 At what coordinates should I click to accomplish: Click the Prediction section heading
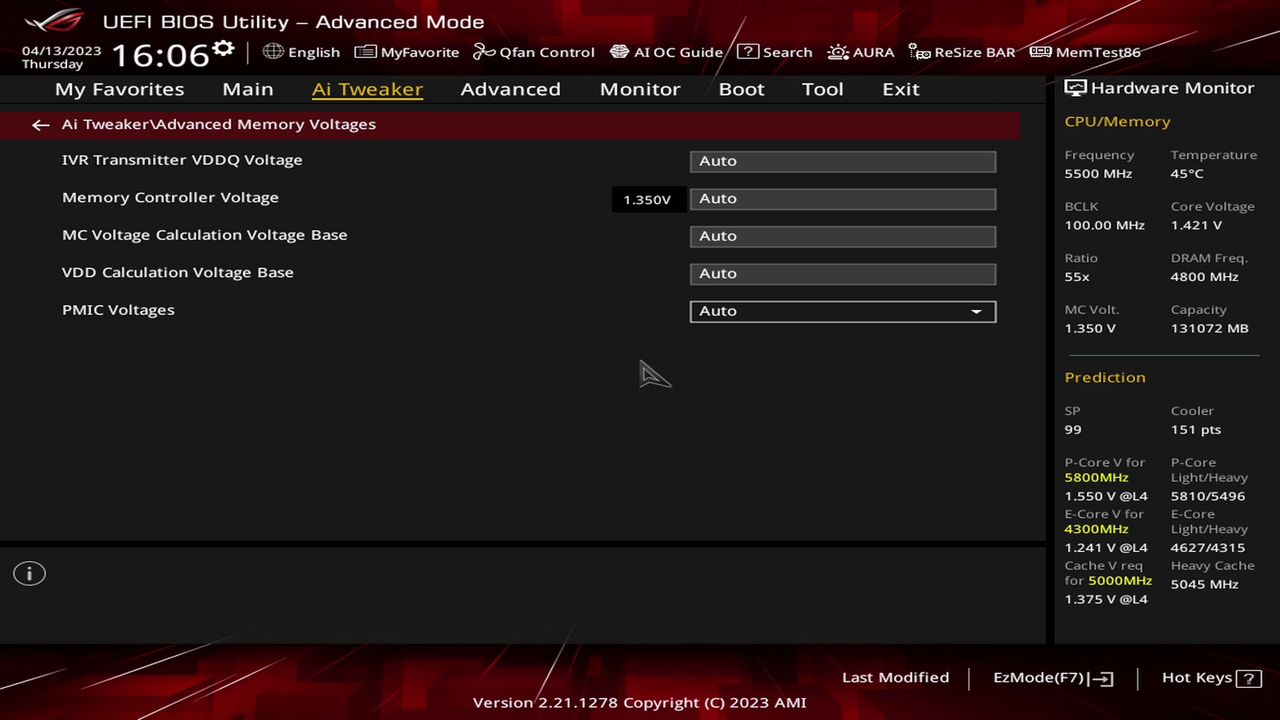click(x=1105, y=378)
